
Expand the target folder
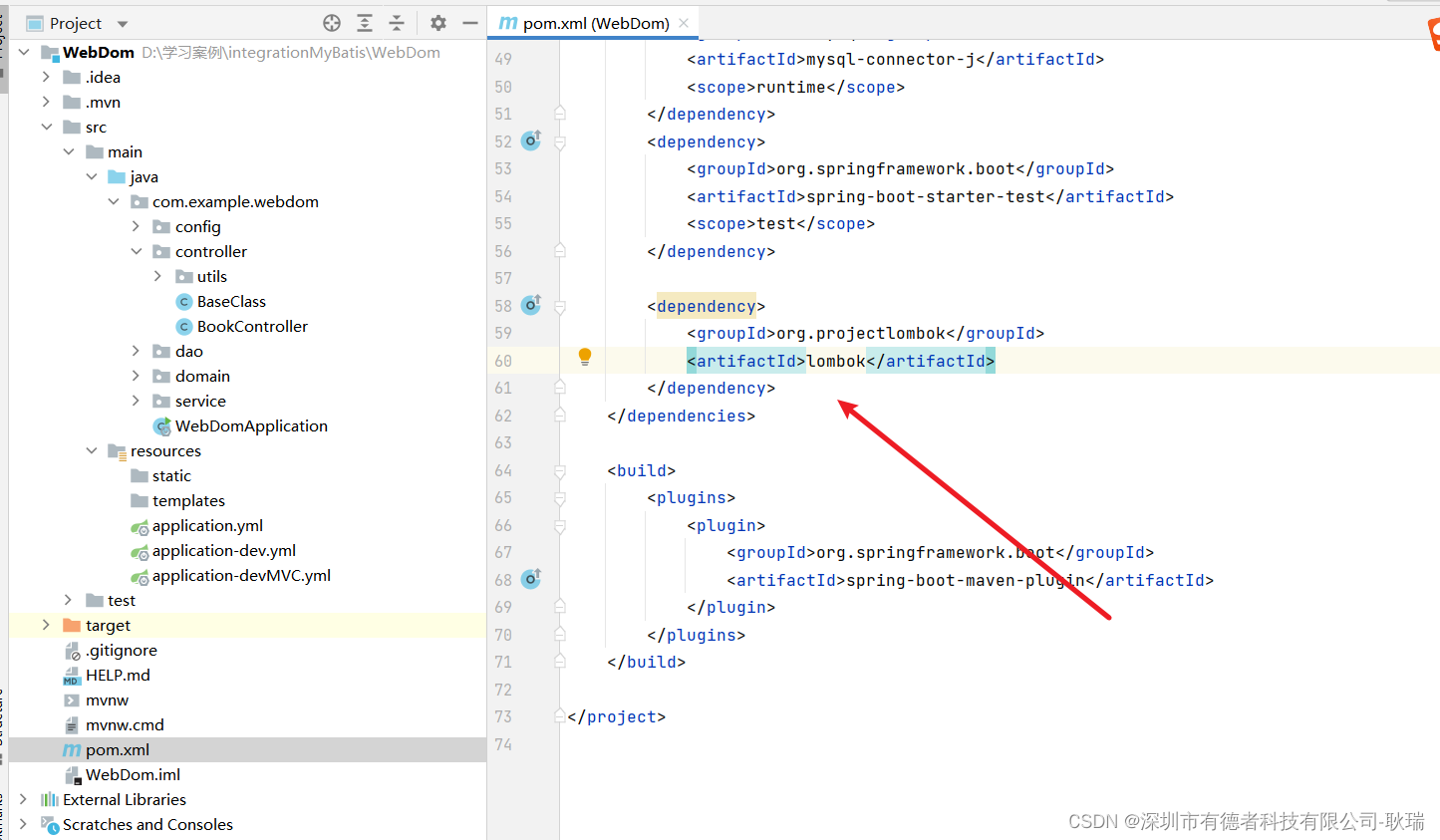46,625
